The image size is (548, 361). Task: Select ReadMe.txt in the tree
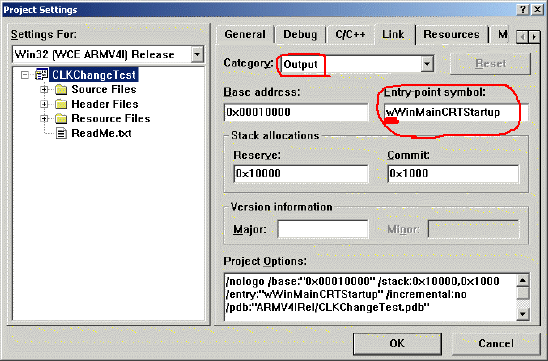pyautogui.click(x=101, y=133)
